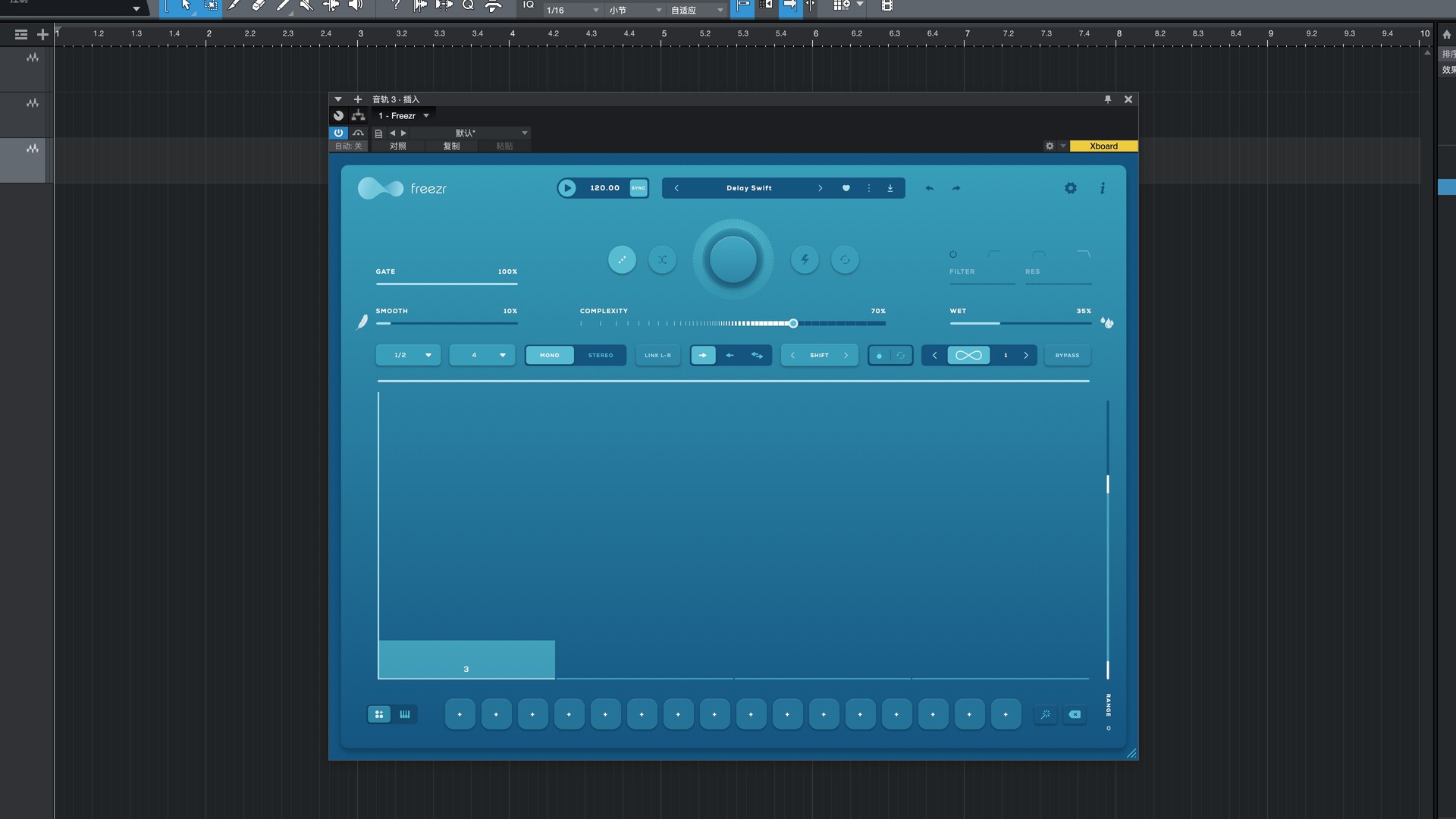The width and height of the screenshot is (1456, 819).
Task: Select ping-pong bidirectional arrows
Action: pyautogui.click(x=757, y=355)
